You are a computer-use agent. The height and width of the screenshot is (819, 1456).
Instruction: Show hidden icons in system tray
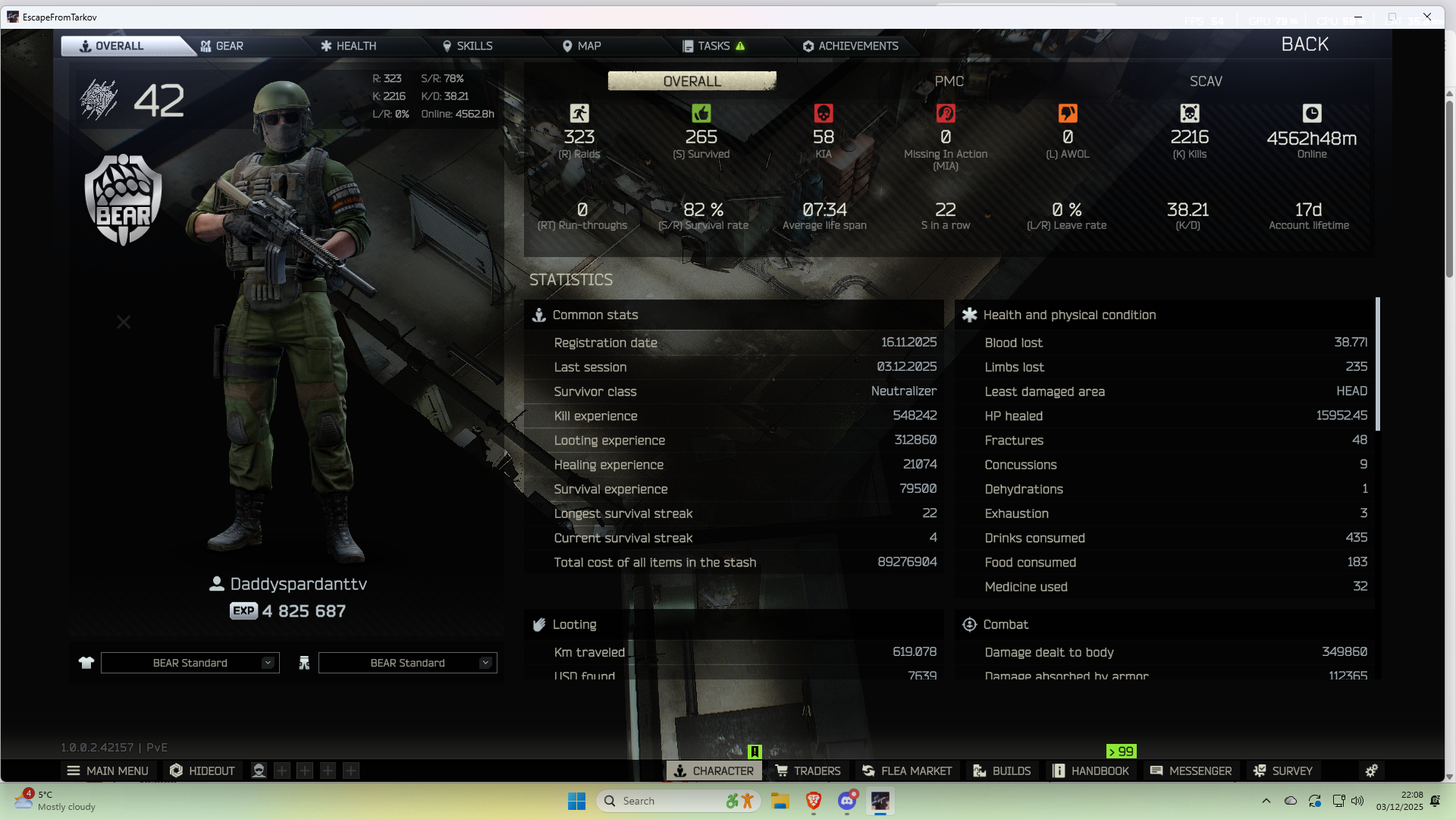pyautogui.click(x=1266, y=801)
